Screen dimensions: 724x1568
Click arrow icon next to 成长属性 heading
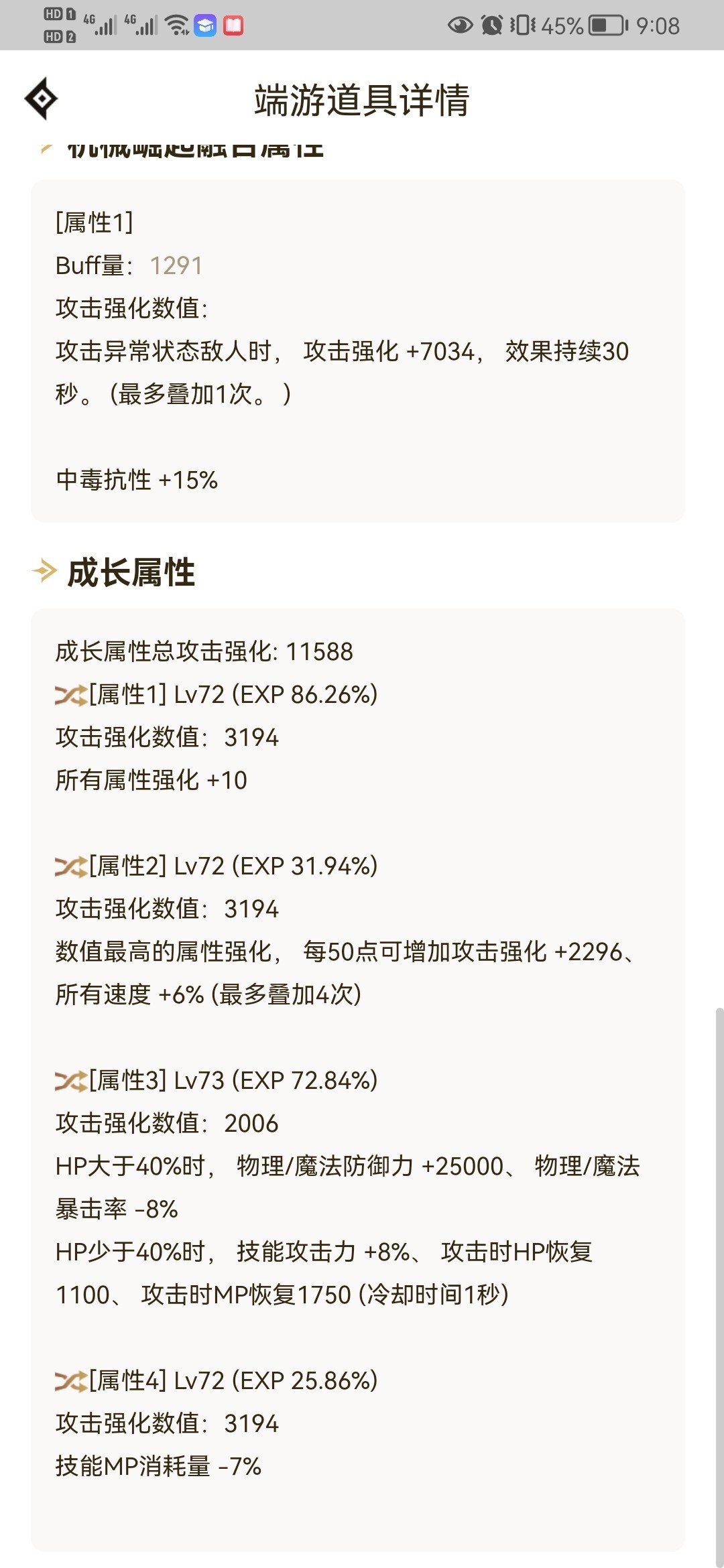click(45, 572)
